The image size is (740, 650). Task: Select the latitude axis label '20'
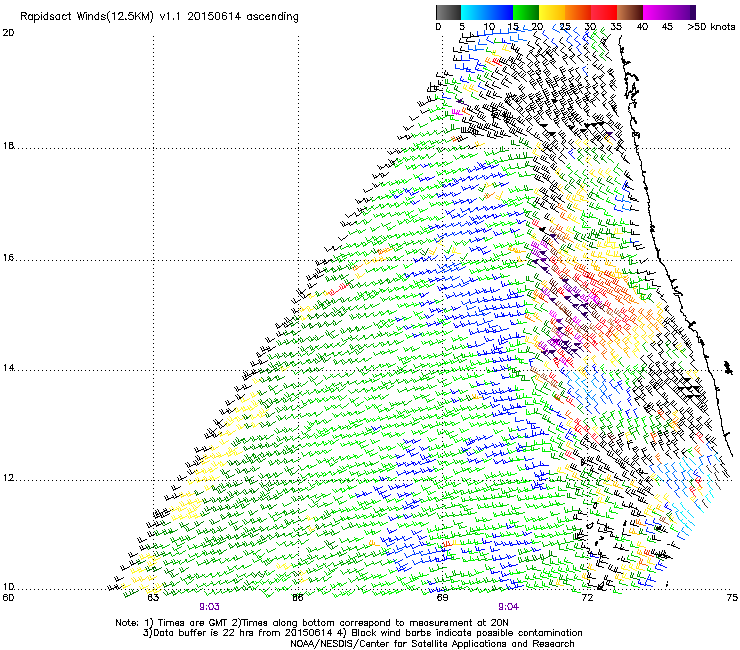[x=8, y=33]
